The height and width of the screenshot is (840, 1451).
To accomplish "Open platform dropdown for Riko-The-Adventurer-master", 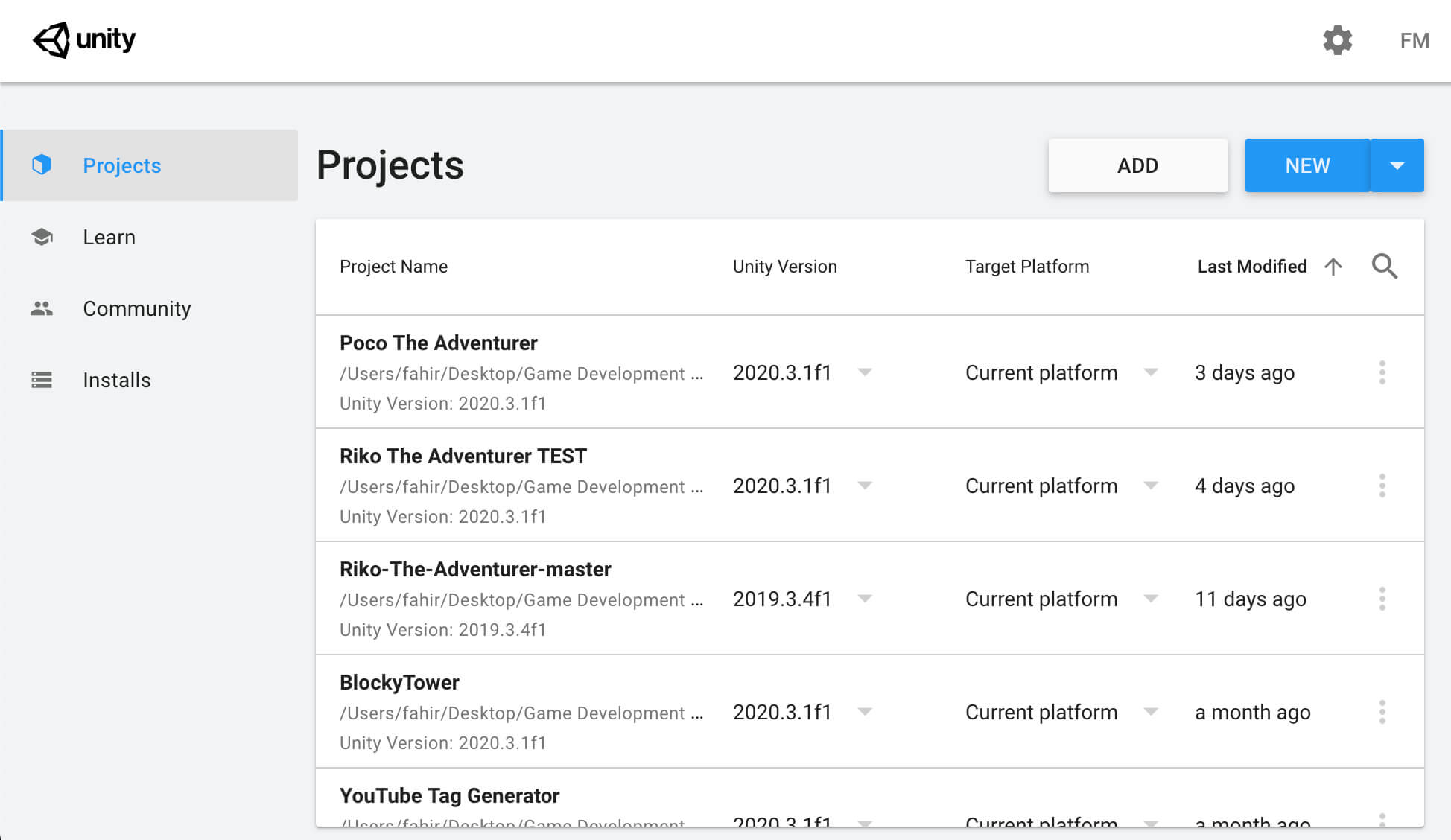I will click(x=1151, y=599).
